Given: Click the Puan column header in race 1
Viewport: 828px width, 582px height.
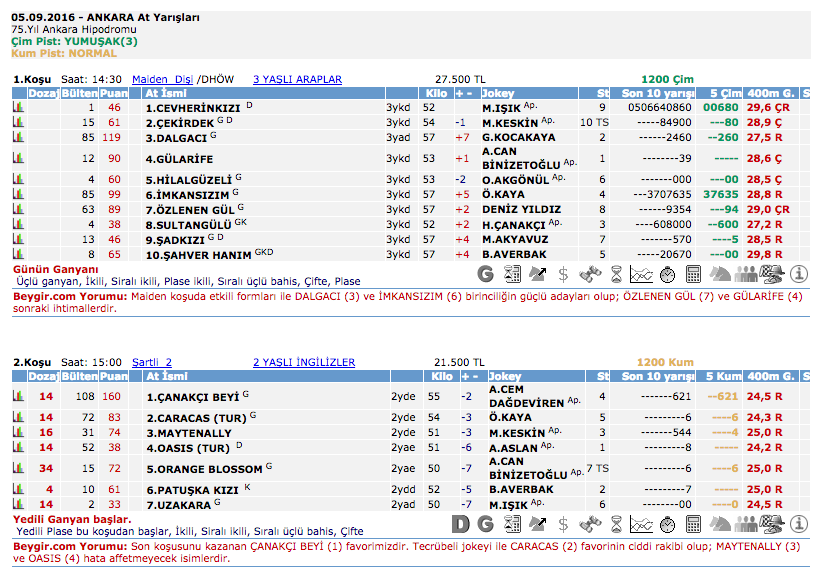Looking at the screenshot, I should click(114, 93).
